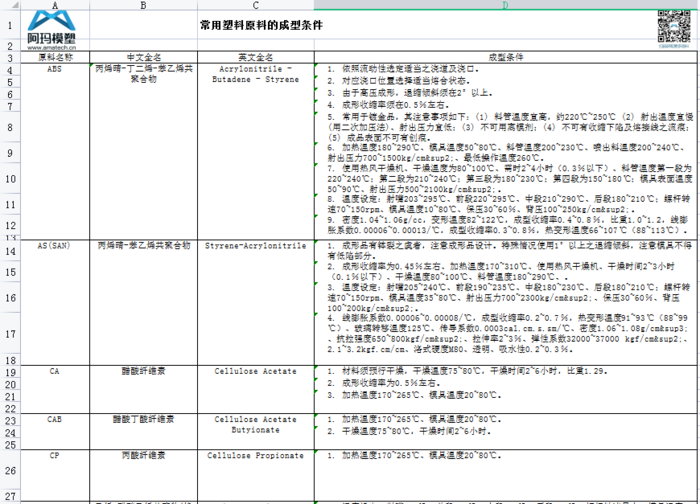Select ABS condition 1 about 浇道及浇口

505,69
